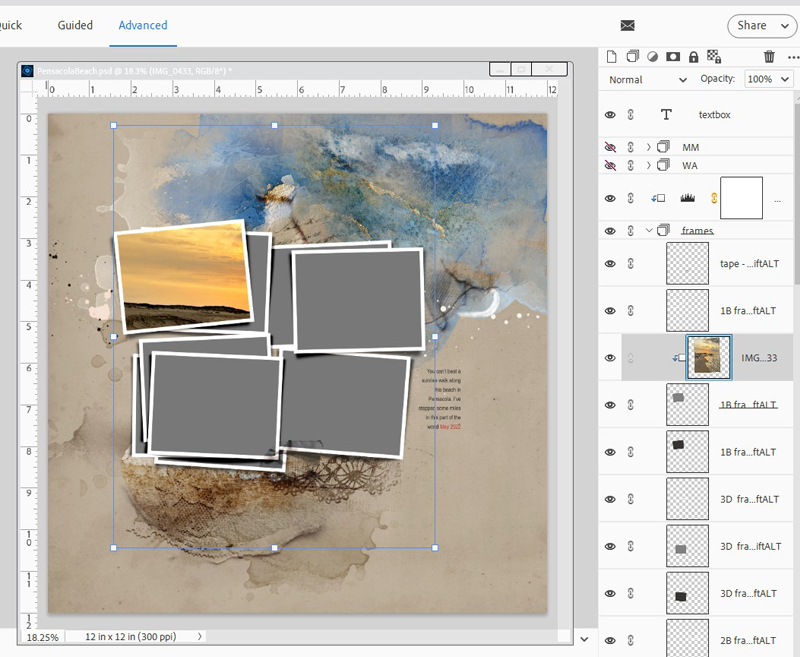Click the 12 in x 12 in (300 ppi) status
This screenshot has height=657, width=800.
[131, 637]
